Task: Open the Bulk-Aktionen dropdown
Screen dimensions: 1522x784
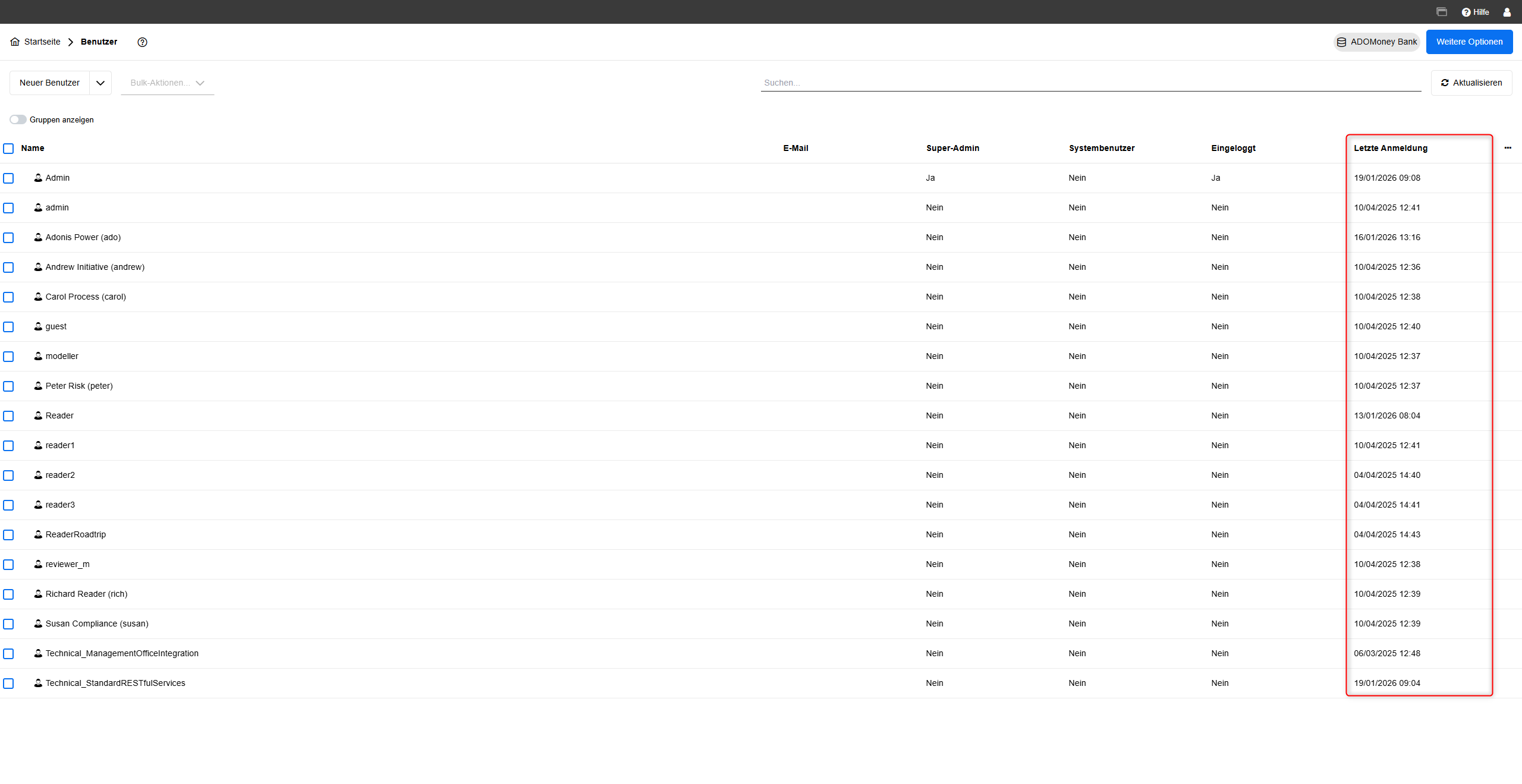Action: coord(167,83)
